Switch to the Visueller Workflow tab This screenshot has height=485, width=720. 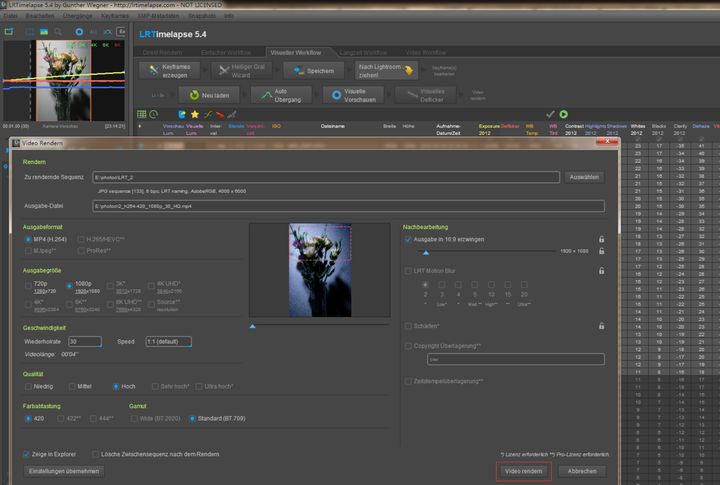296,52
